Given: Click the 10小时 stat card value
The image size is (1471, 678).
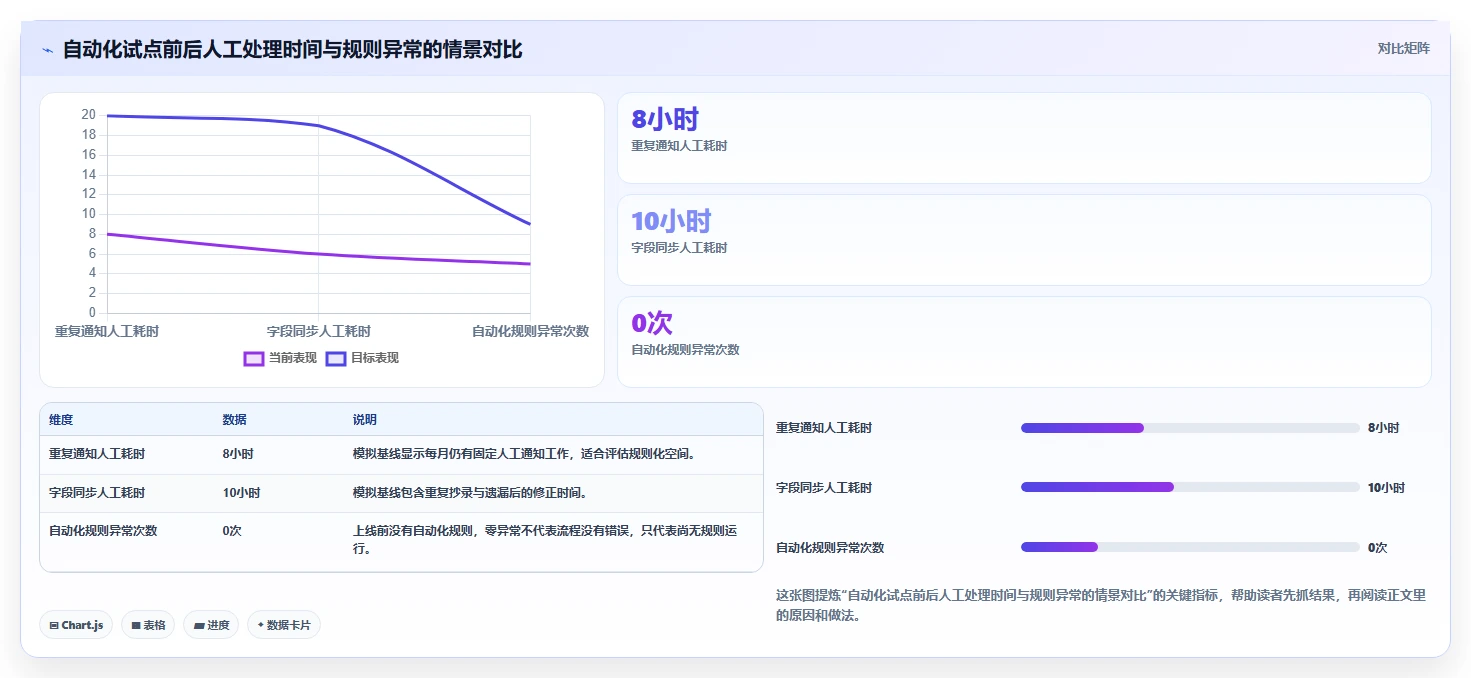Looking at the screenshot, I should tap(671, 222).
